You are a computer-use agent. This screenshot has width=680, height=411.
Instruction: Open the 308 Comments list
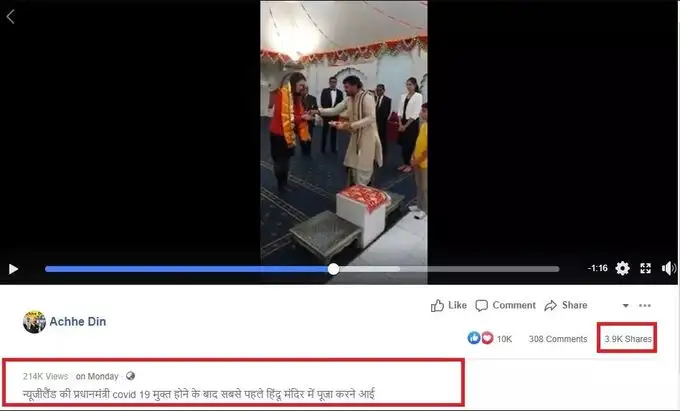click(558, 339)
